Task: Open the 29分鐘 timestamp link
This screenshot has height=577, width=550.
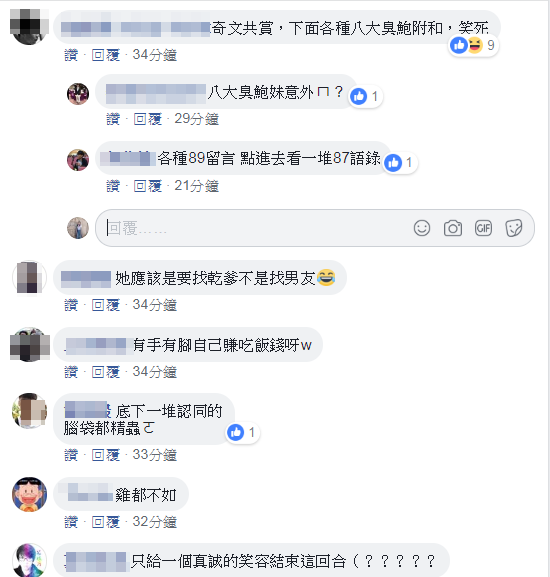Action: point(196,119)
